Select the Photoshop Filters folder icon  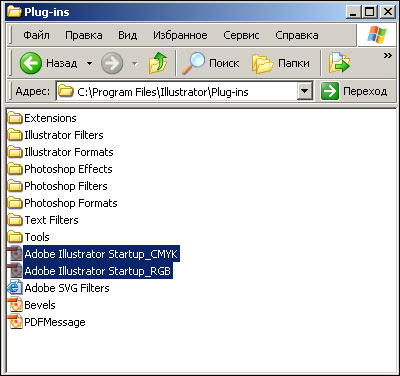coord(15,186)
